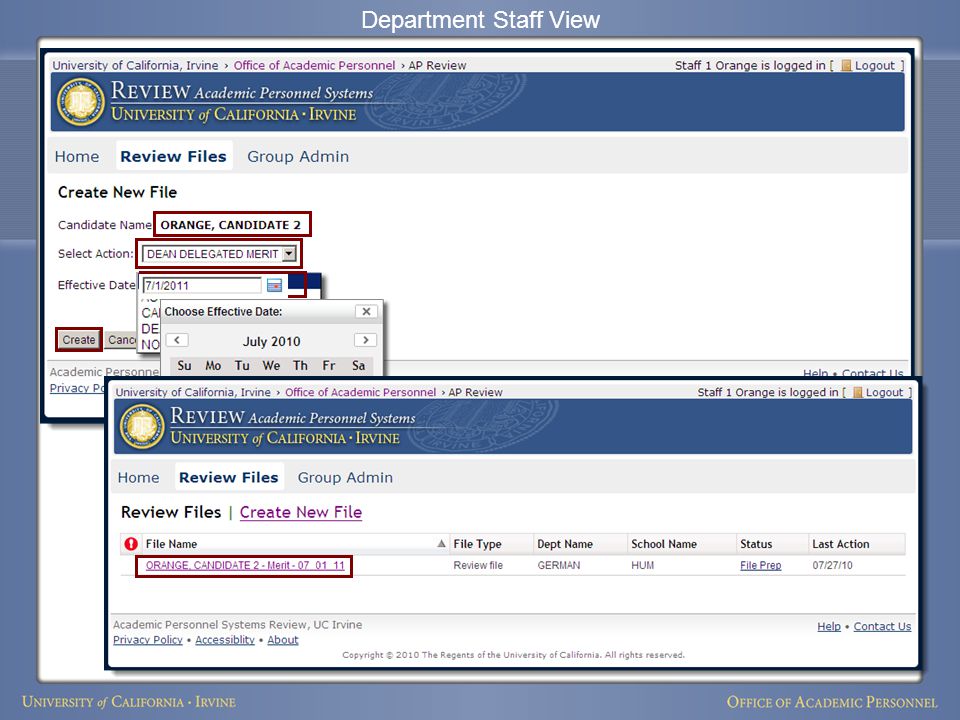Click the Create New File link
The height and width of the screenshot is (720, 960).
(301, 512)
